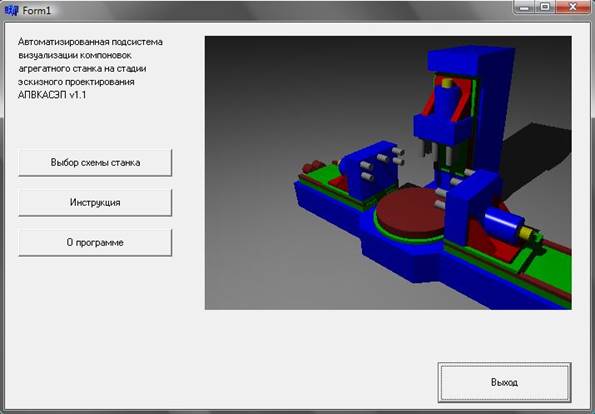Click the Form1 title bar text
Screen dimensions: 595x414
pos(36,11)
